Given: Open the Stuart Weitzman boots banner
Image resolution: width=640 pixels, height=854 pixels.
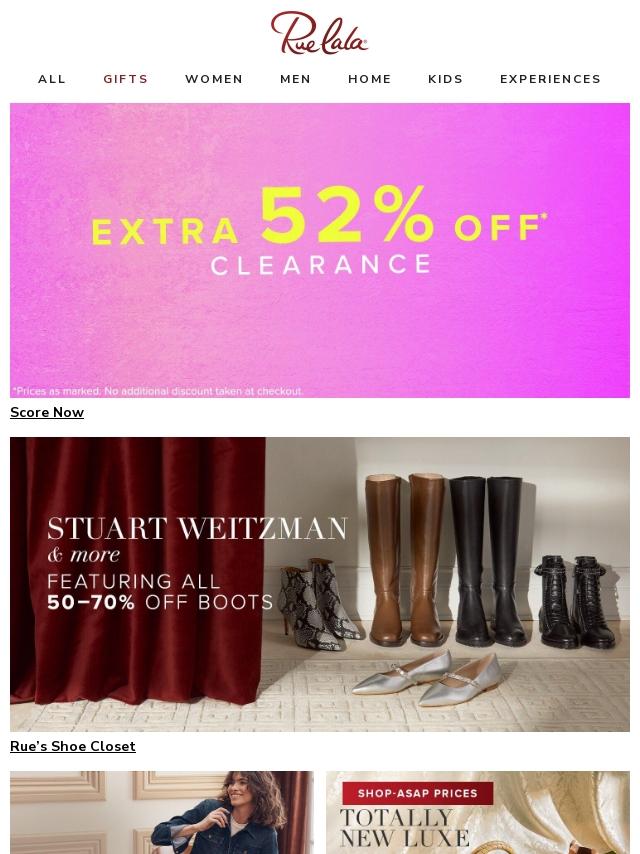Looking at the screenshot, I should [x=320, y=584].
